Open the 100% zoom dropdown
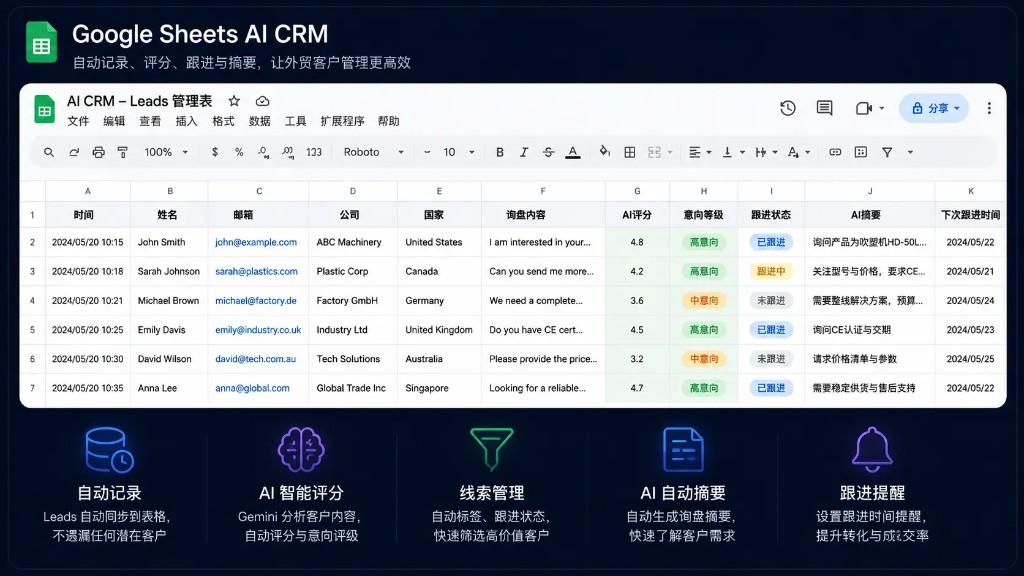1024x576 pixels. (x=166, y=152)
